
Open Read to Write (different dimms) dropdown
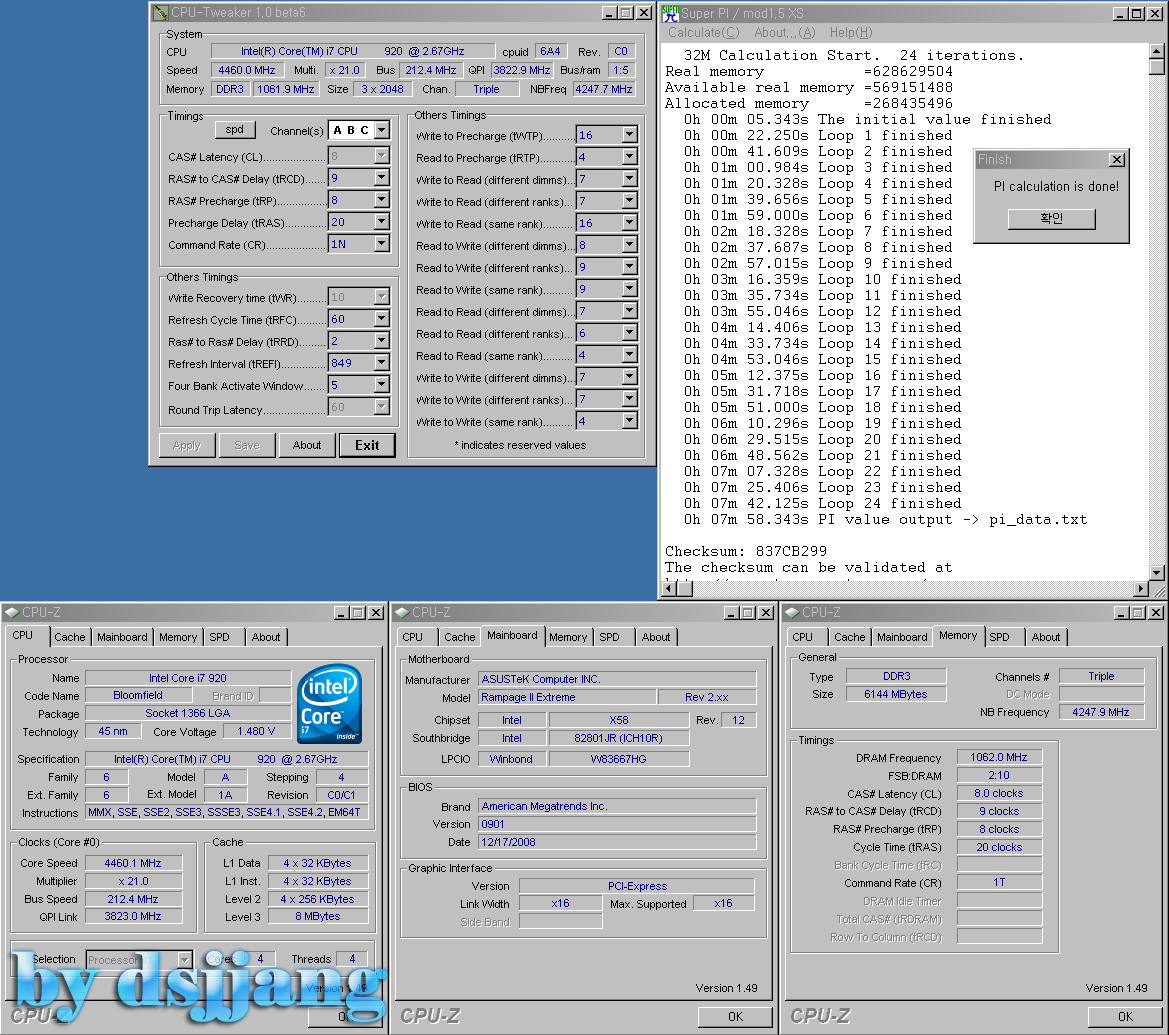tap(630, 245)
